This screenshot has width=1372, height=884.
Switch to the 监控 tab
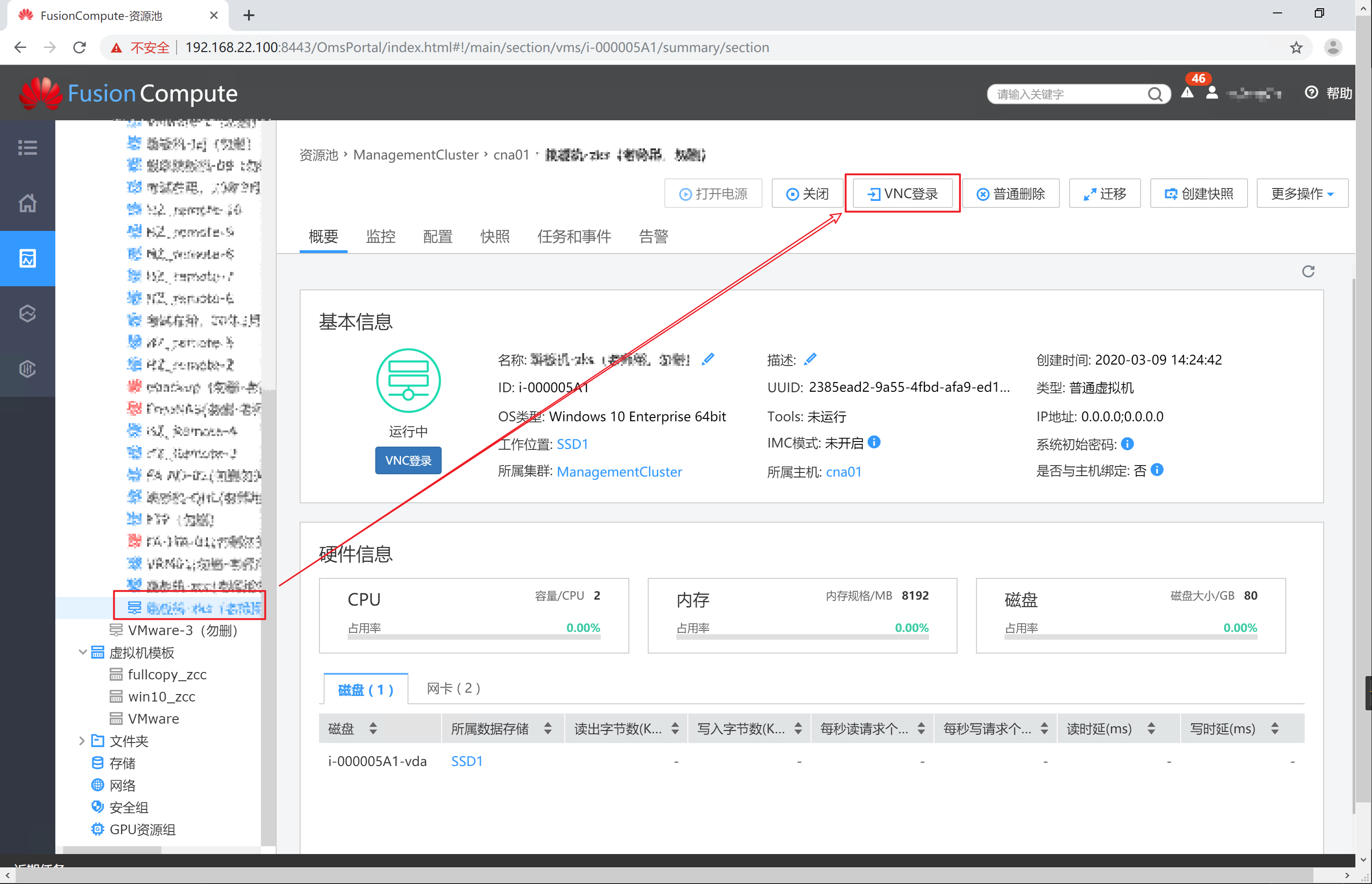(x=381, y=236)
